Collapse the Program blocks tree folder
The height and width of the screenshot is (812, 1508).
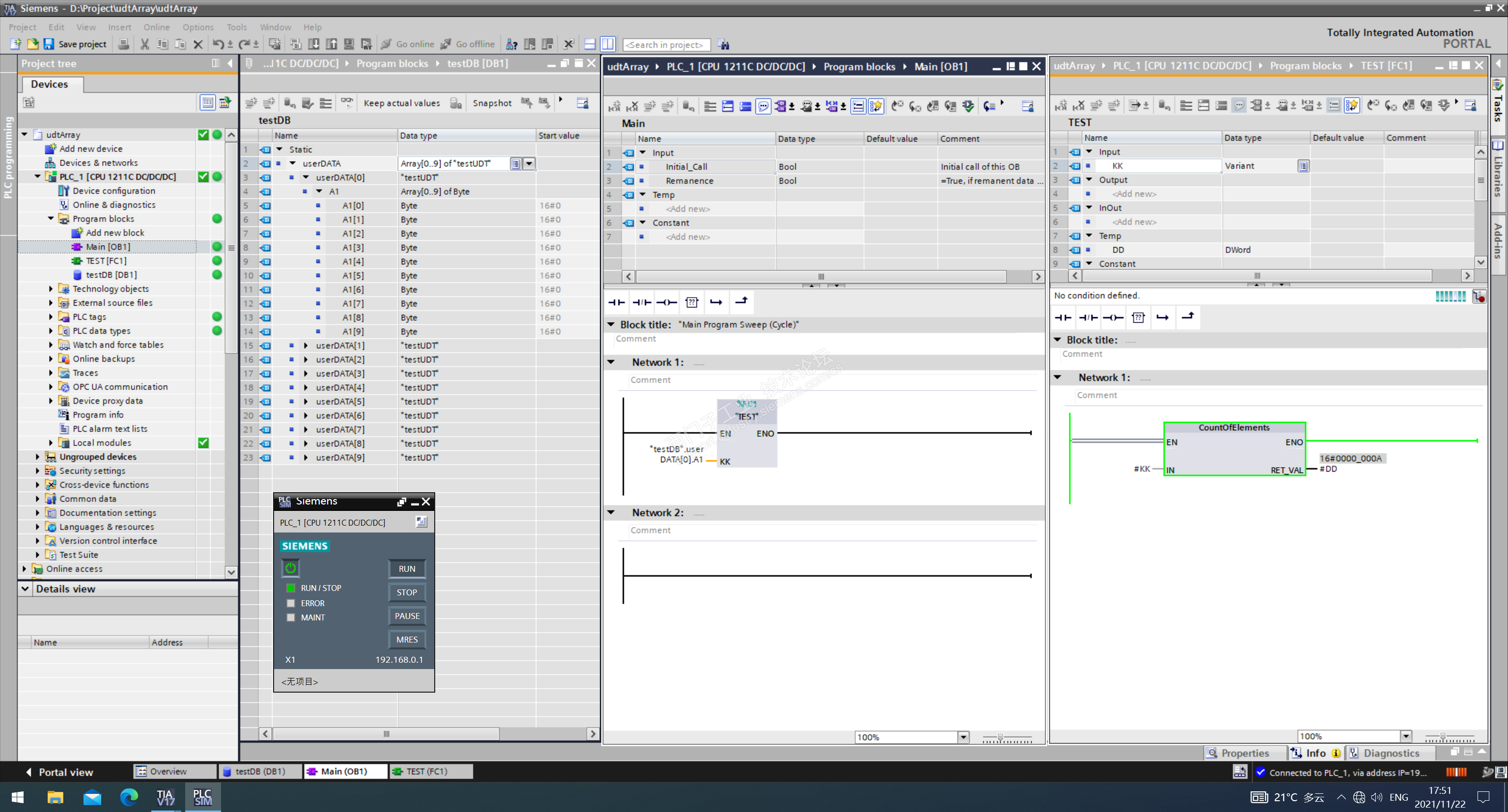(51, 219)
